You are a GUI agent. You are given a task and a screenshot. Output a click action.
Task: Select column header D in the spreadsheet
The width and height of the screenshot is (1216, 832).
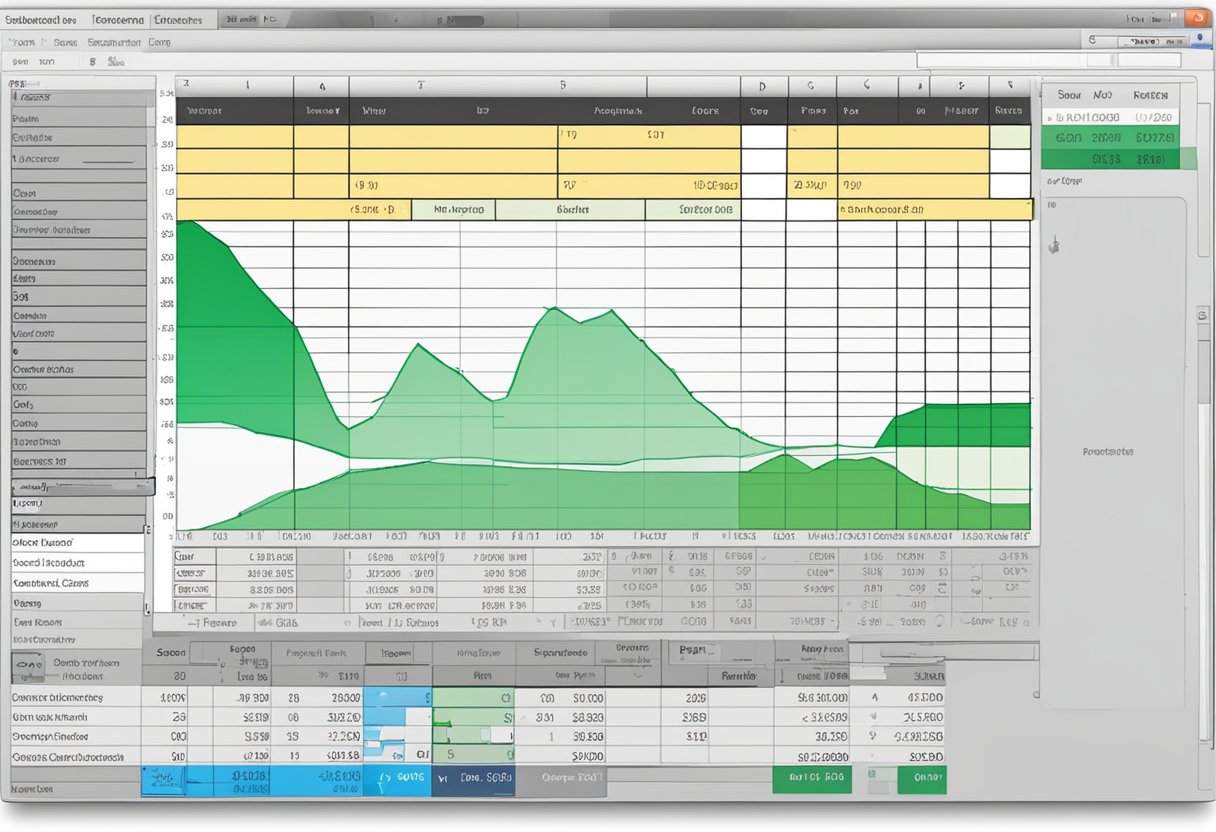pyautogui.click(x=762, y=87)
